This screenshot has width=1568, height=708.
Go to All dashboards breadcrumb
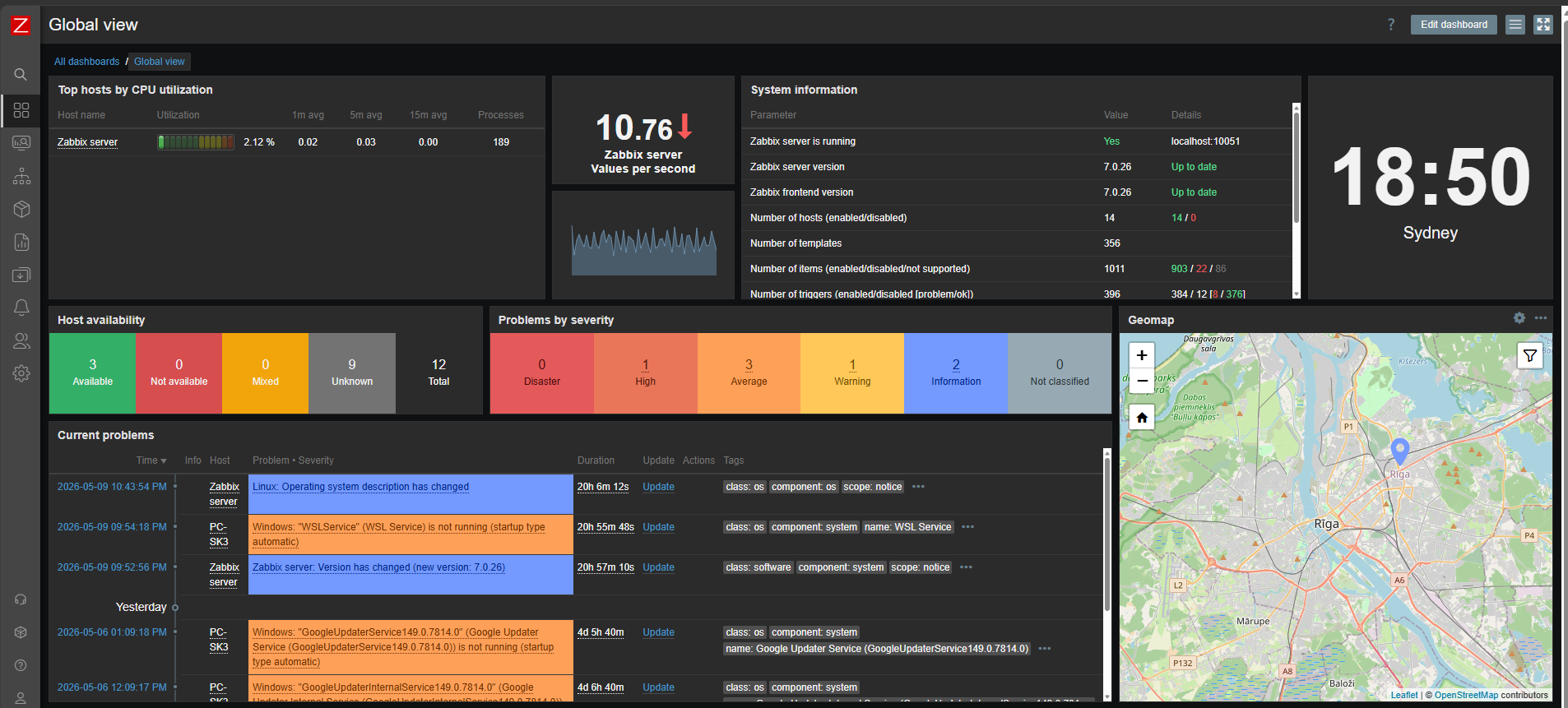87,62
